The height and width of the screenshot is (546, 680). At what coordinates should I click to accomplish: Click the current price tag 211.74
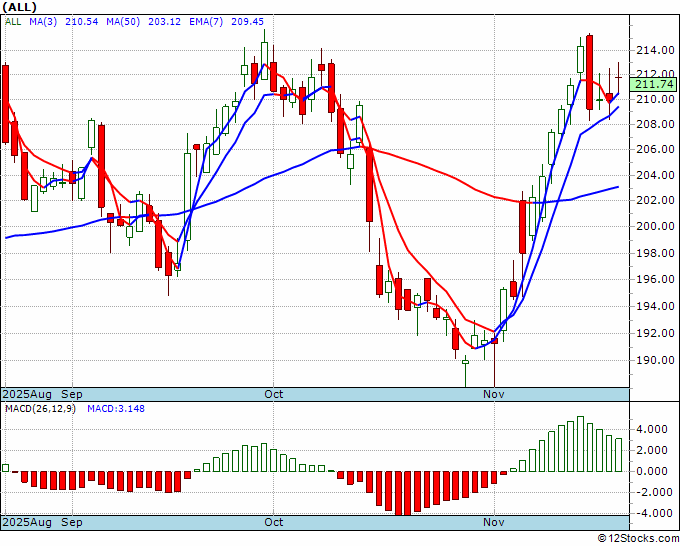click(x=654, y=84)
